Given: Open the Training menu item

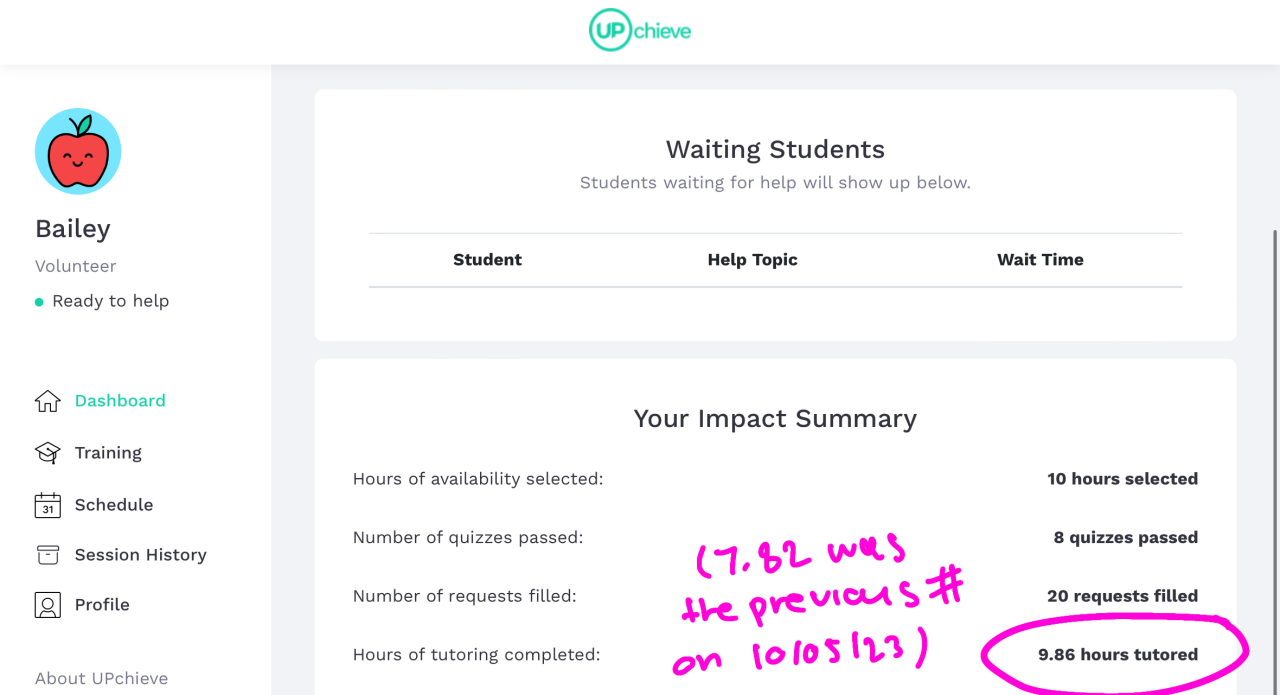Looking at the screenshot, I should pos(108,453).
